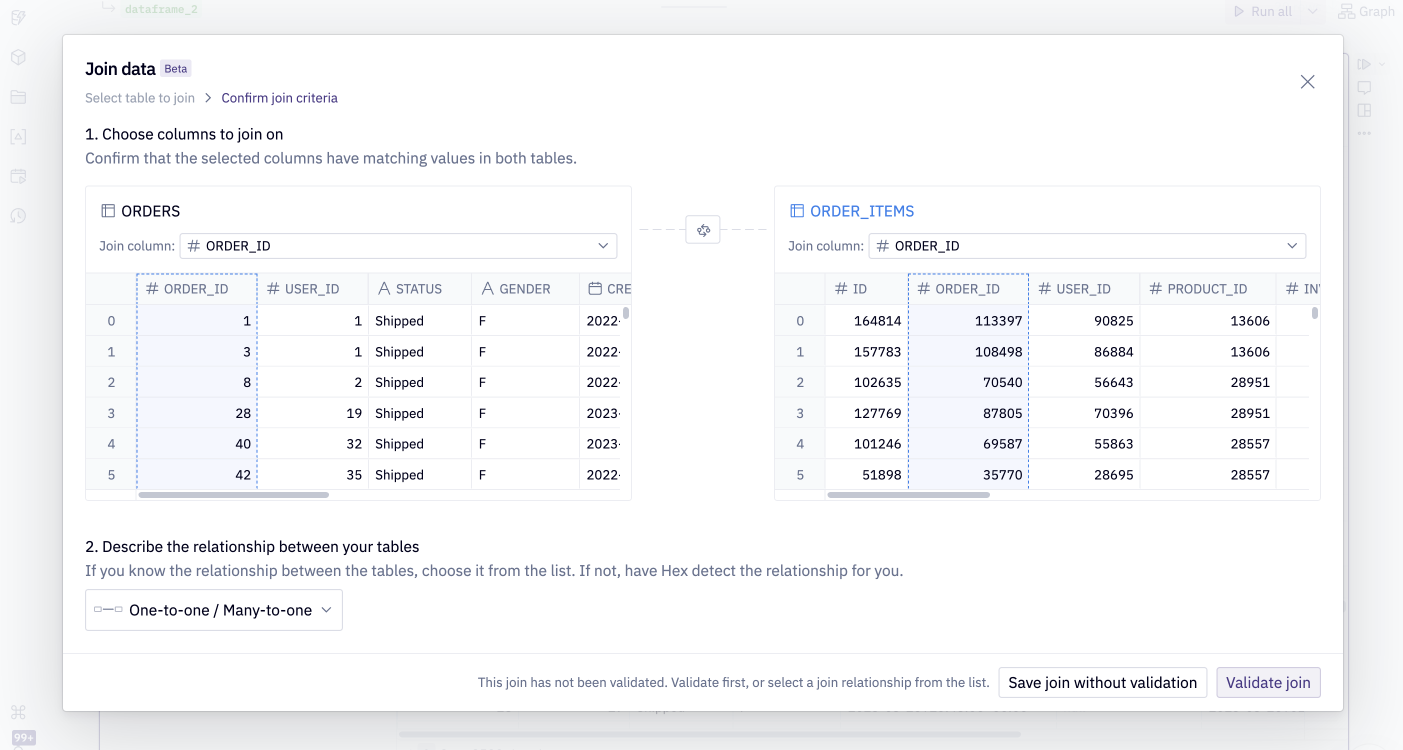
Task: Click the files icon in the left sidebar
Action: (18, 96)
